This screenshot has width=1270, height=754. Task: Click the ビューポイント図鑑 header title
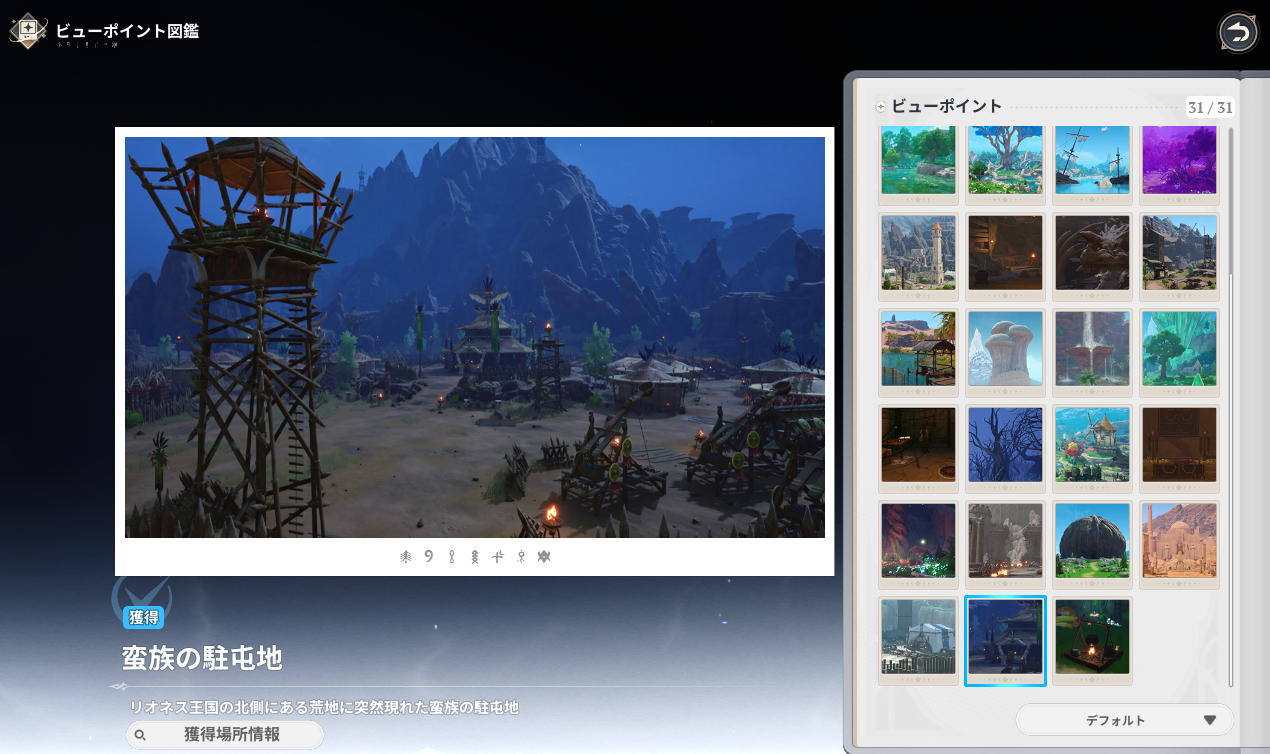tap(127, 31)
